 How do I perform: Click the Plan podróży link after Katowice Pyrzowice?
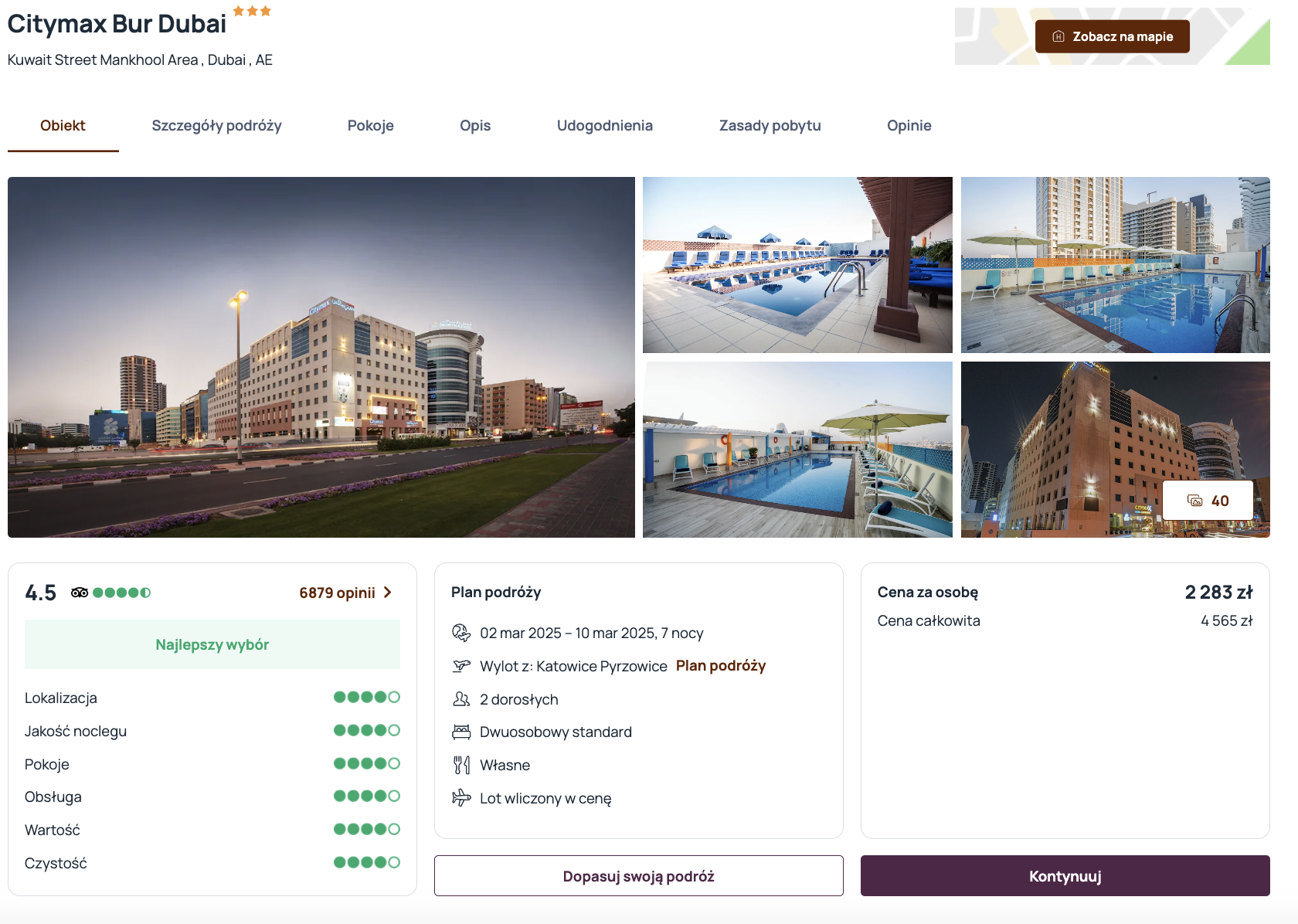point(721,665)
